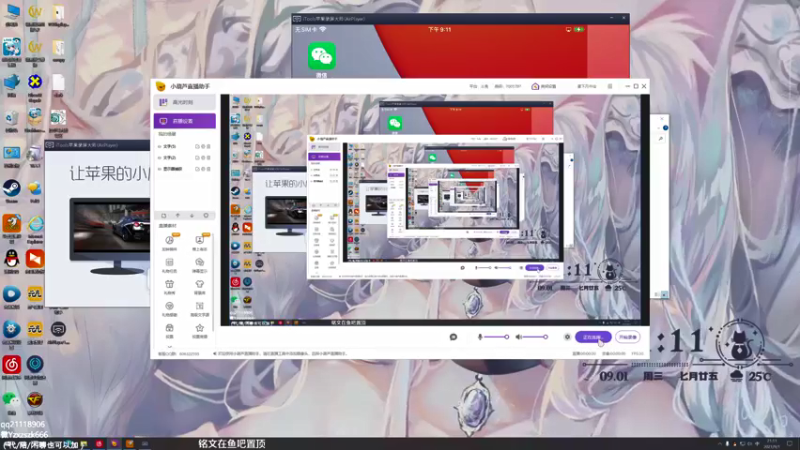Open the round face material widget
The height and width of the screenshot is (450, 800).
coord(169,308)
